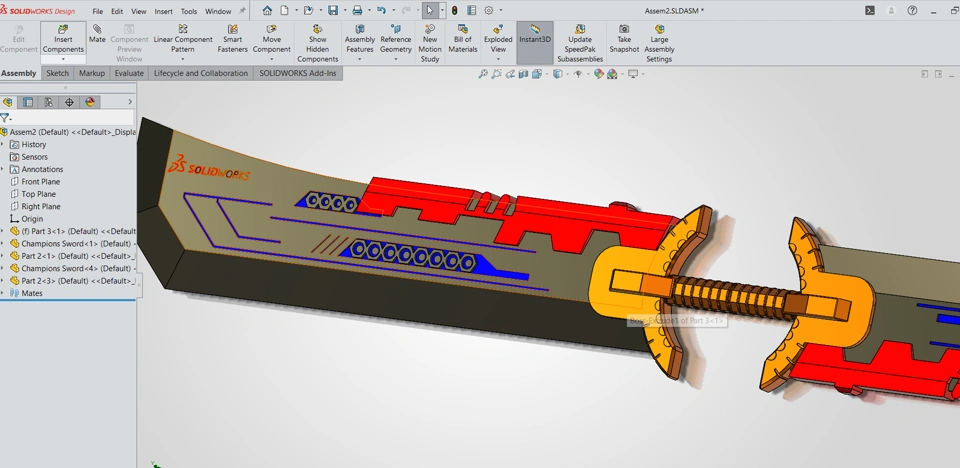Click the Select cursor tool
960x468 pixels.
point(430,10)
